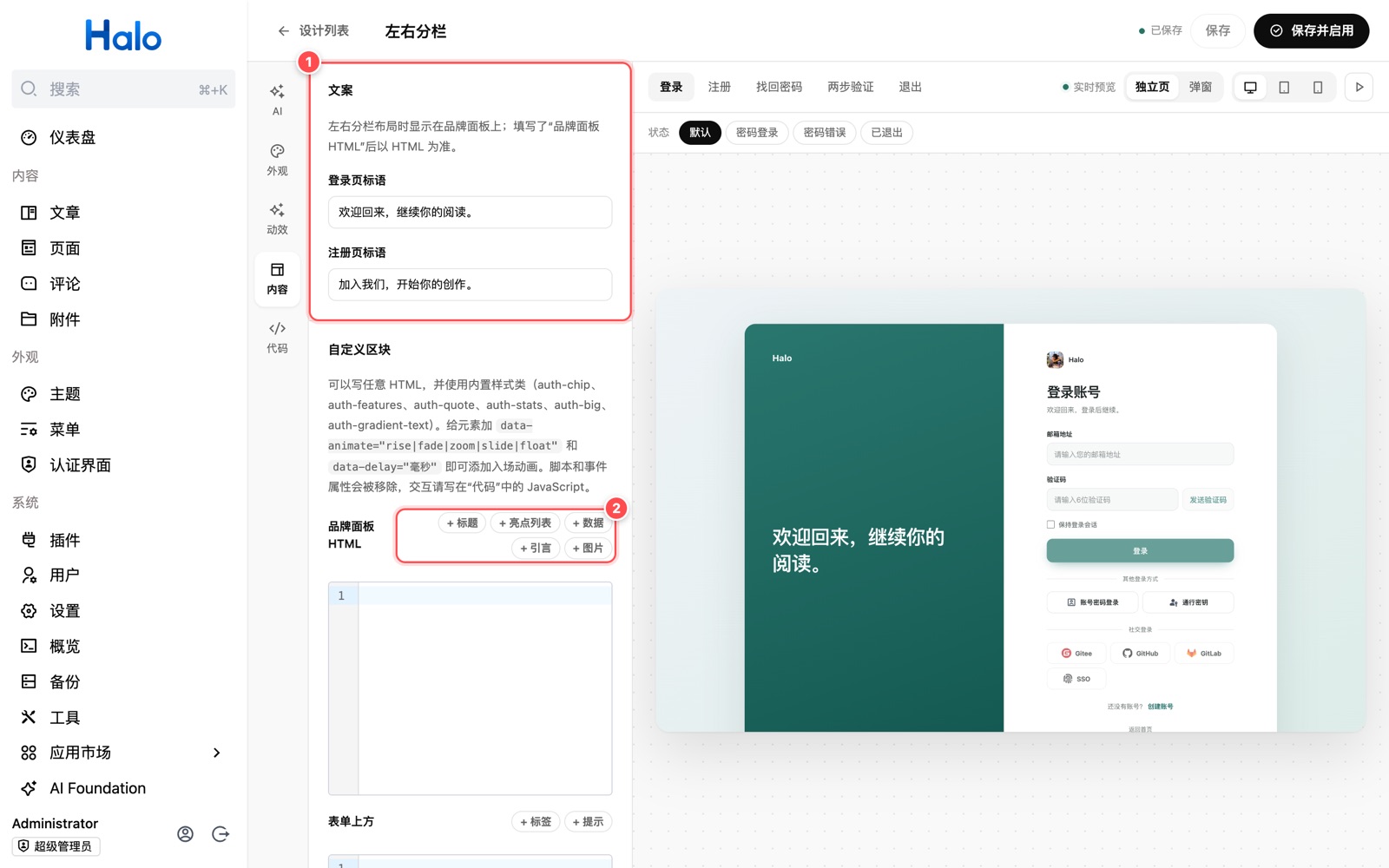
Task: Toggle preview mode to 弹窗
Action: click(x=1201, y=87)
